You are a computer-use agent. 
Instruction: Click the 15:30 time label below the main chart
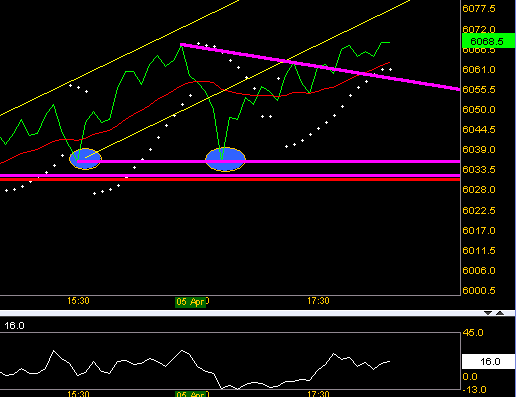[x=78, y=301]
